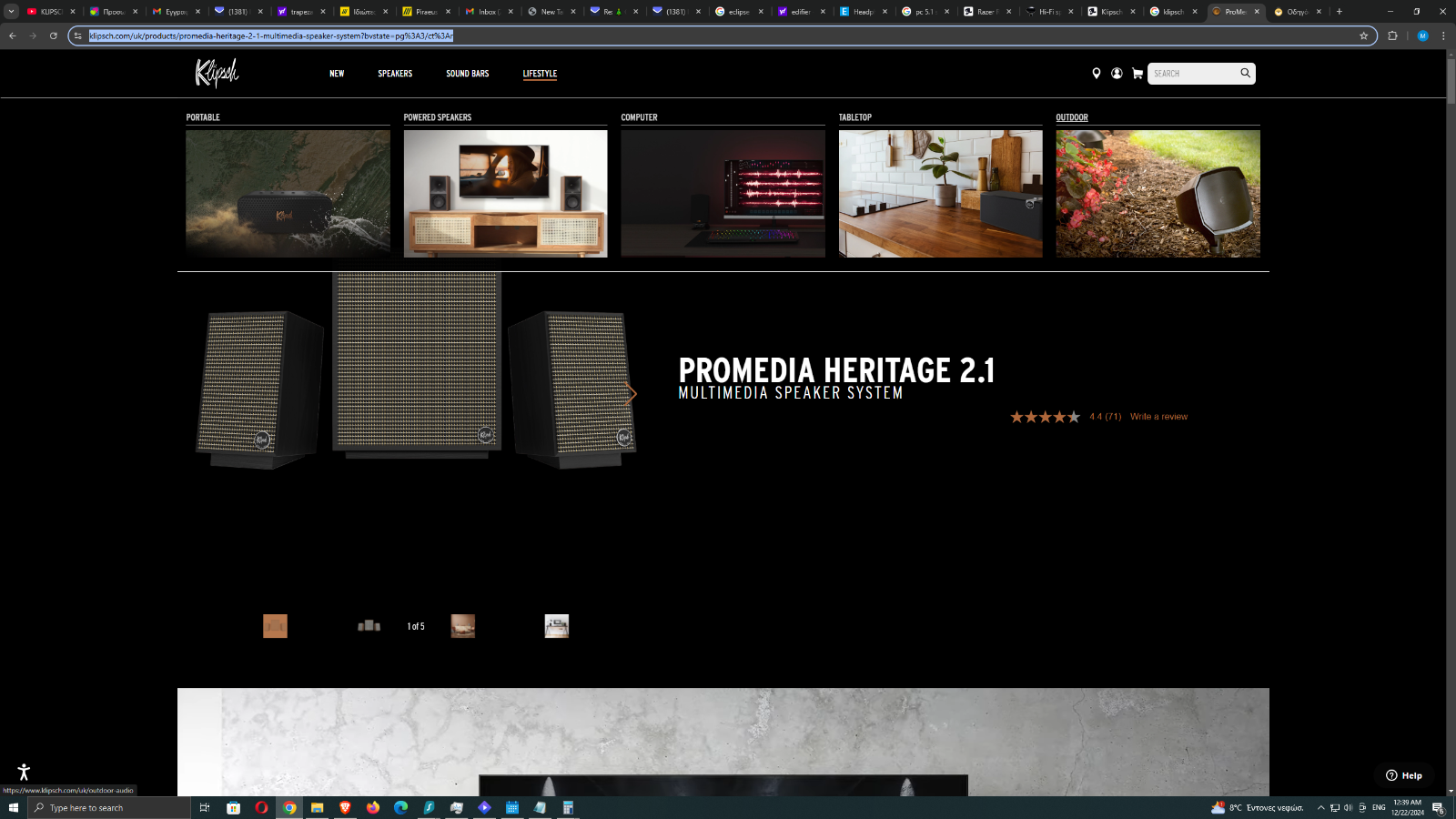Open Opera browser from the taskbar
Viewport: 1456px width, 819px height.
tap(261, 807)
